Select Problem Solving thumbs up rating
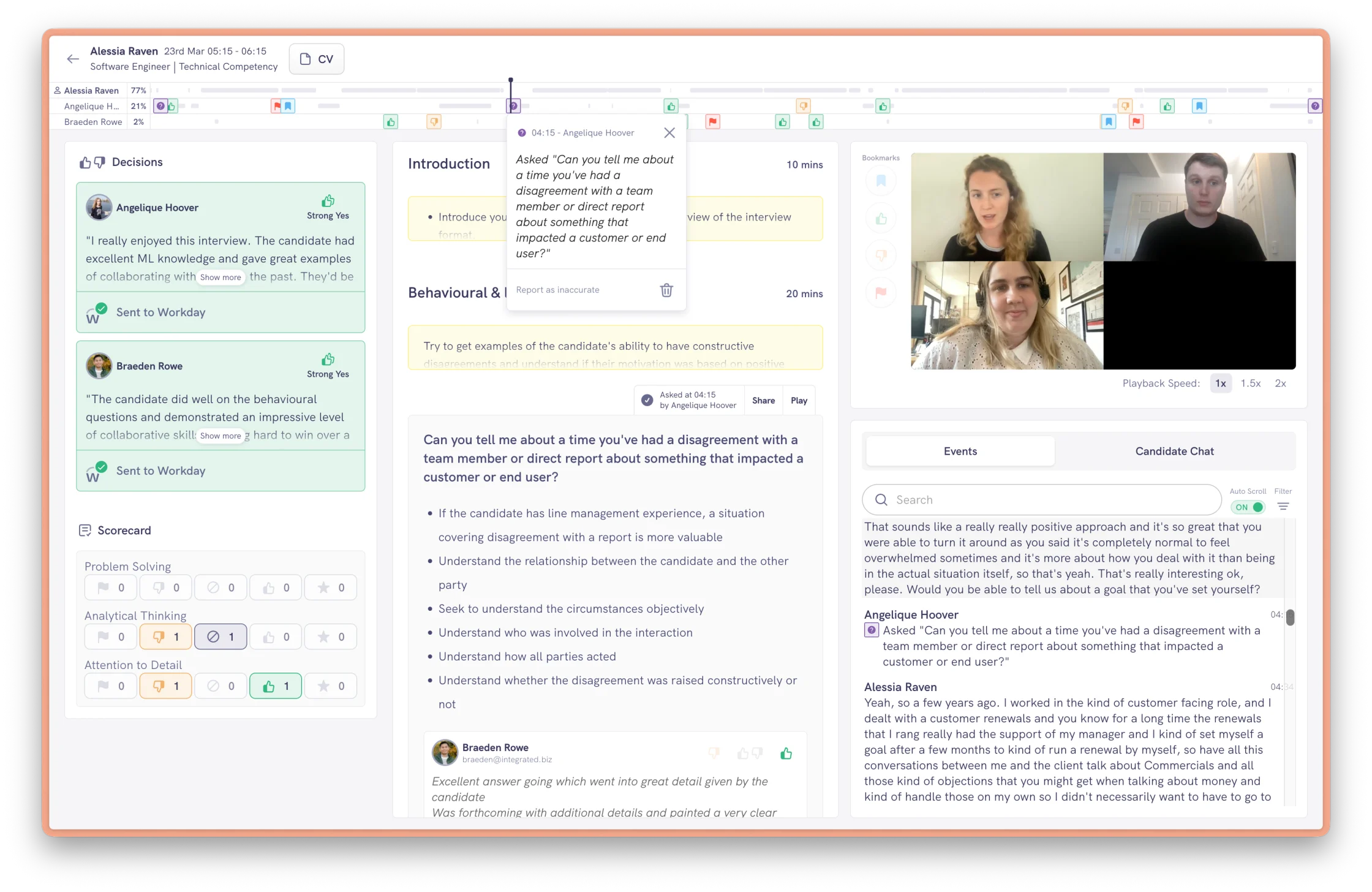1372x892 pixels. [276, 588]
